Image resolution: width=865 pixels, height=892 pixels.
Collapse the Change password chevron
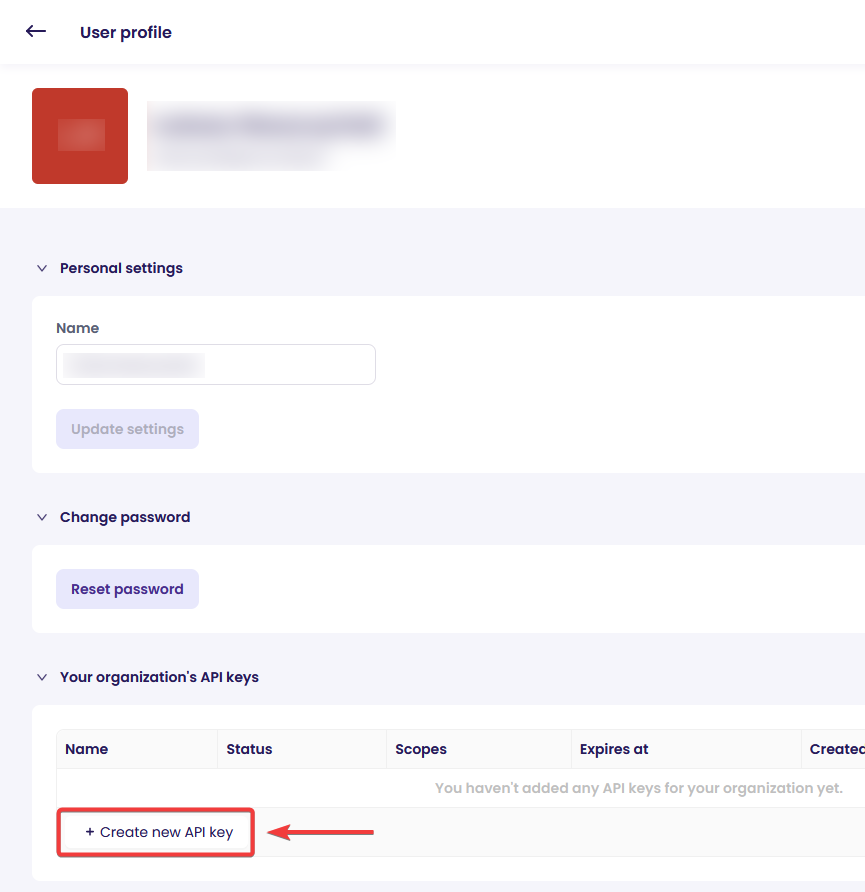(x=42, y=517)
